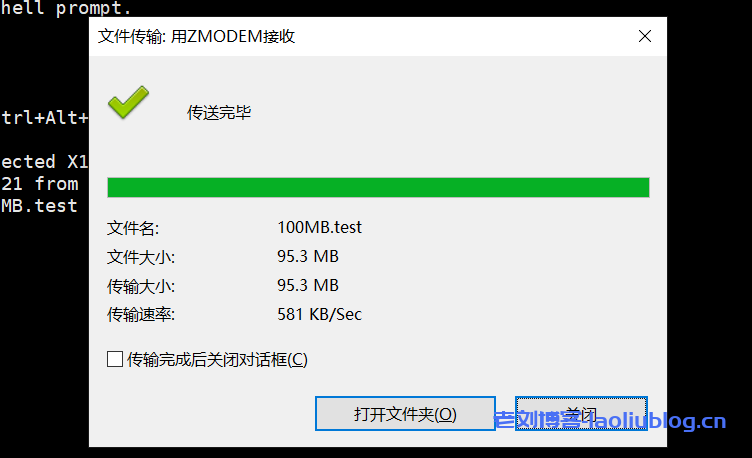Image resolution: width=752 pixels, height=458 pixels.
Task: Close the ZMODEM file transfer dialog with X
Action: [x=645, y=36]
